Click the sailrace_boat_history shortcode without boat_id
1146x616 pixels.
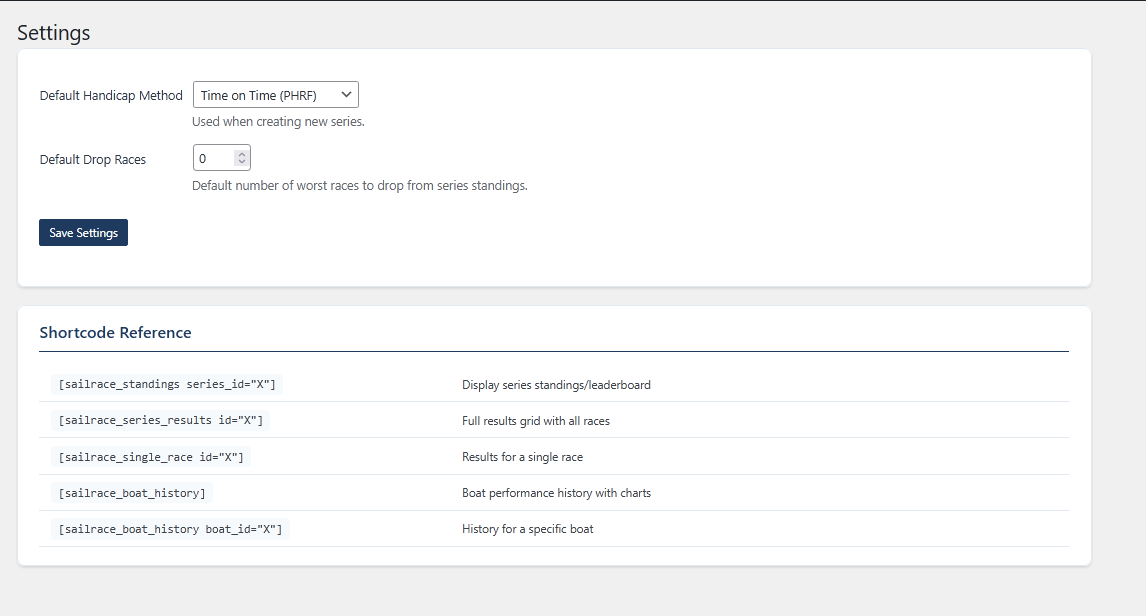pos(132,493)
